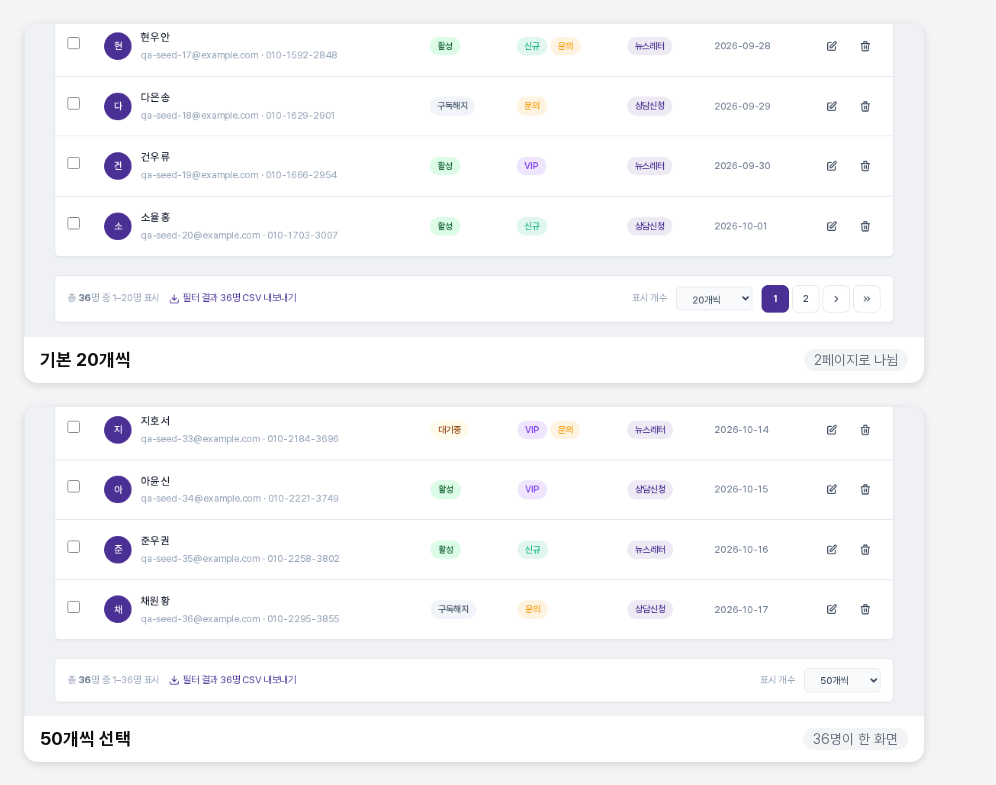The height and width of the screenshot is (785, 996).
Task: Check the 아윤신 row checkbox
Action: coord(74,486)
